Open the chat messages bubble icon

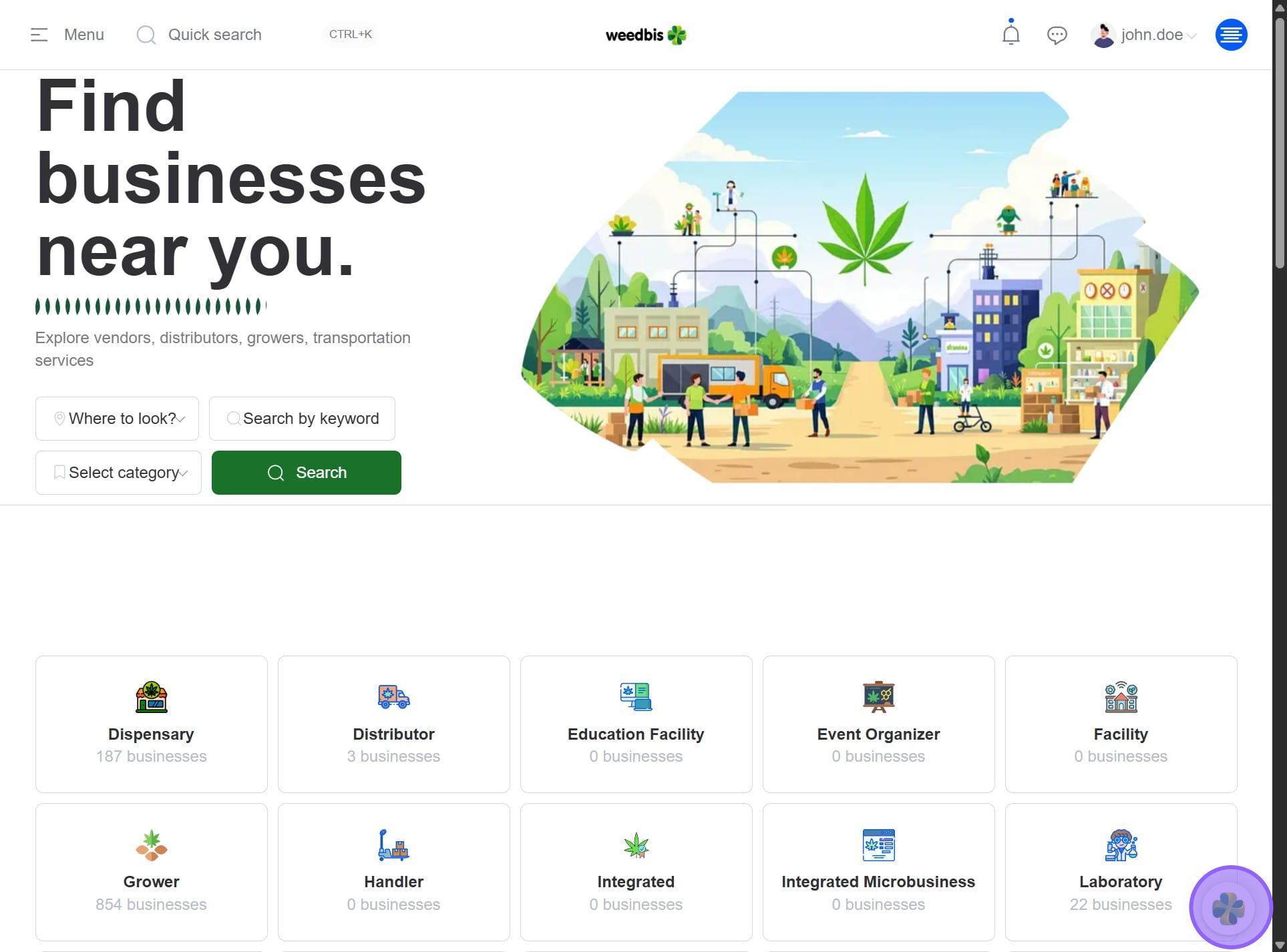coord(1057,35)
